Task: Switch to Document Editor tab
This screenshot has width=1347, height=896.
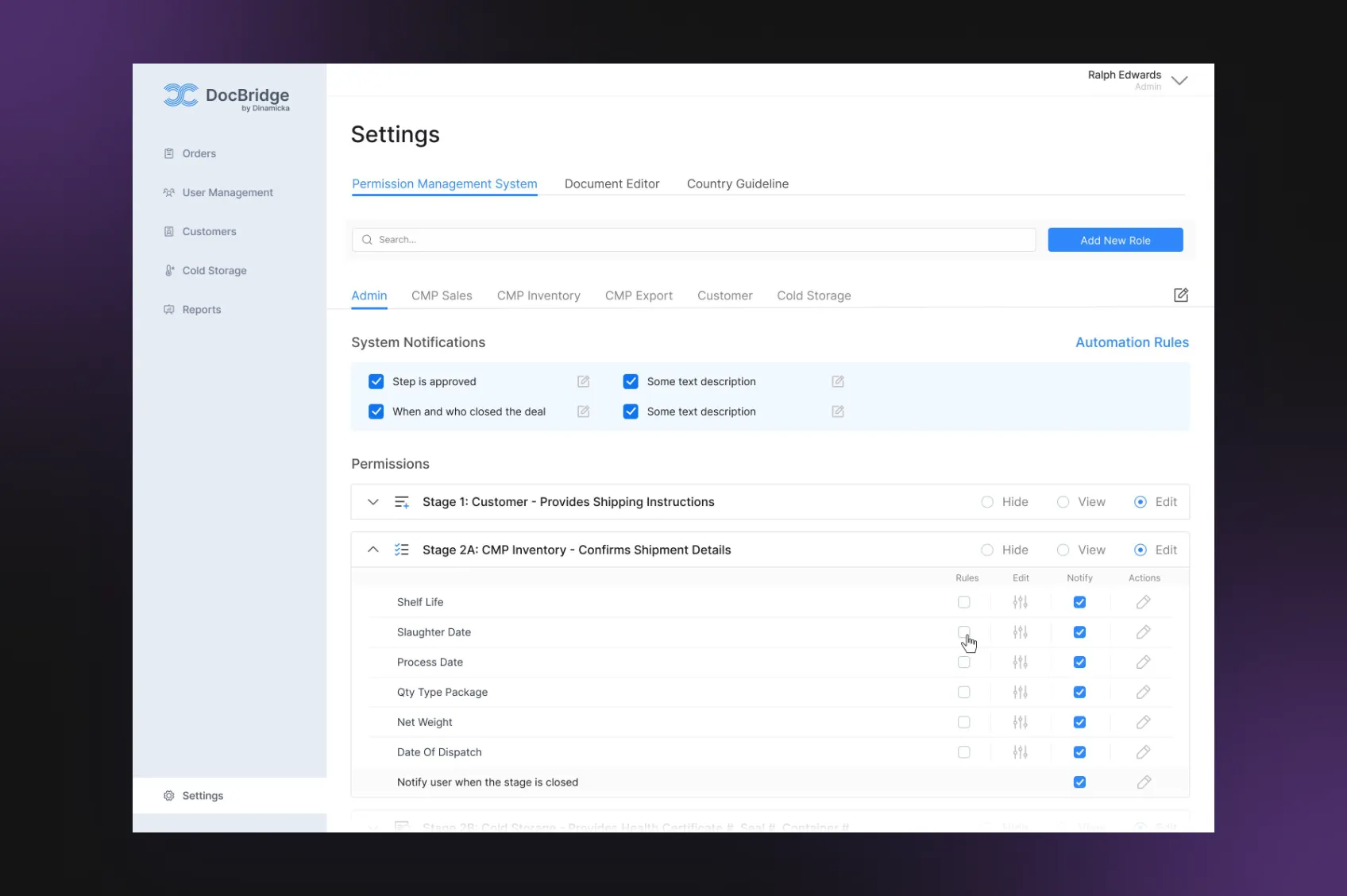Action: pyautogui.click(x=612, y=183)
